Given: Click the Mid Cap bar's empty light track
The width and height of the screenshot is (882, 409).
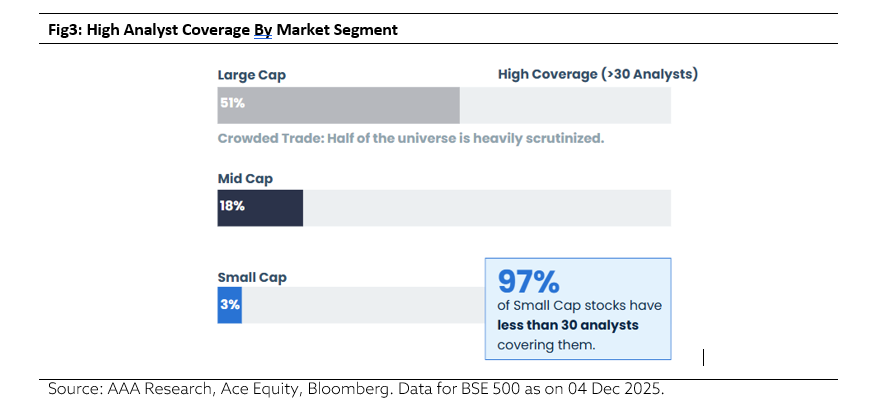Looking at the screenshot, I should pyautogui.click(x=485, y=207).
